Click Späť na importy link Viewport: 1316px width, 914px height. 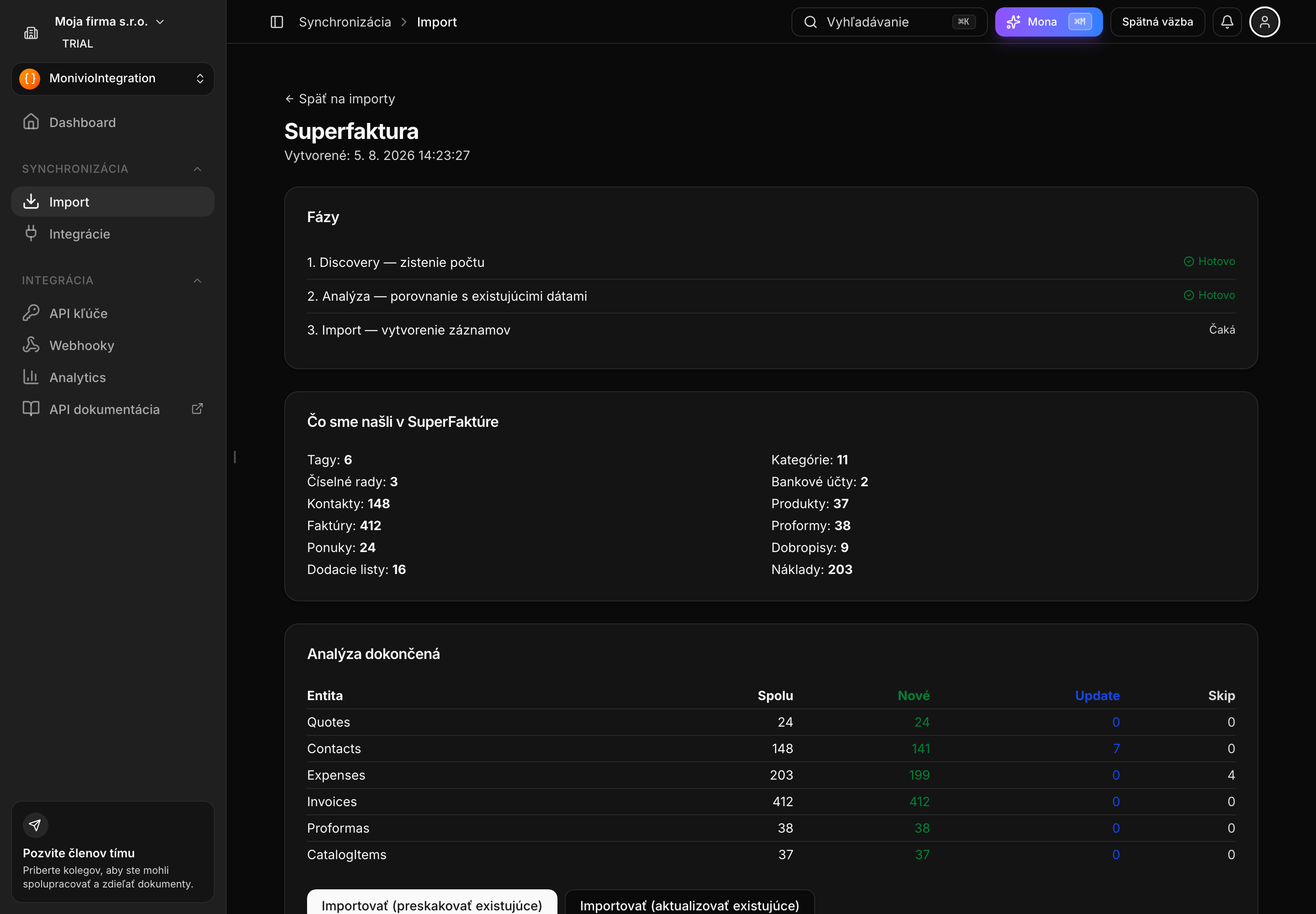(340, 99)
